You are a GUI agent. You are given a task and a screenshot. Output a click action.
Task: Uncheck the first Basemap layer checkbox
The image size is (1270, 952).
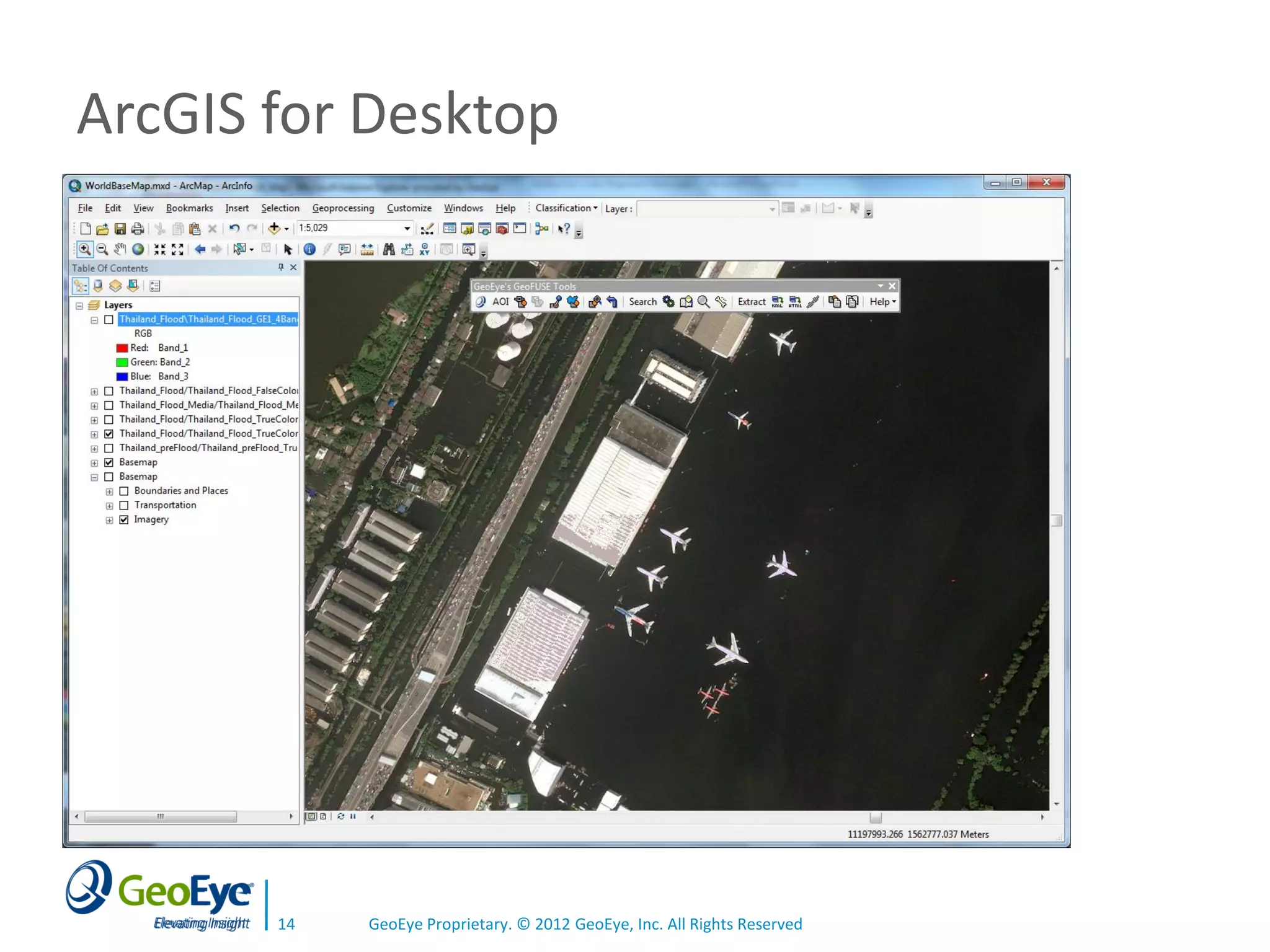coord(109,462)
